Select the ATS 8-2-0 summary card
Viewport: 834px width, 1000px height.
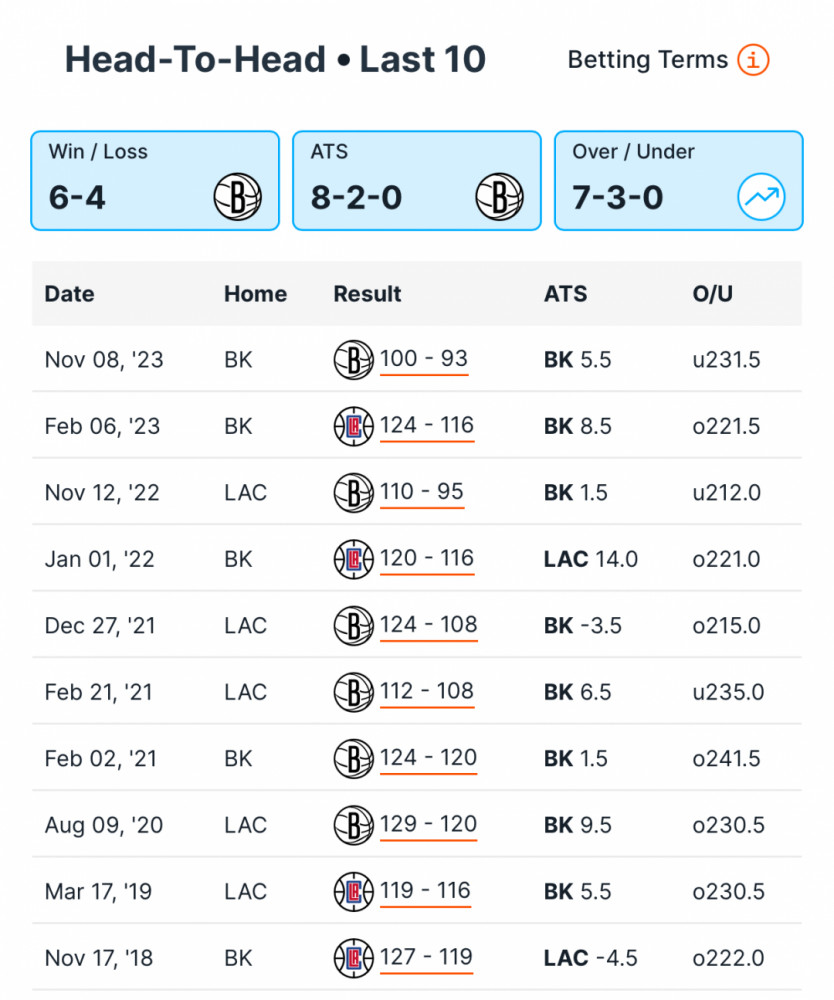pyautogui.click(x=417, y=180)
